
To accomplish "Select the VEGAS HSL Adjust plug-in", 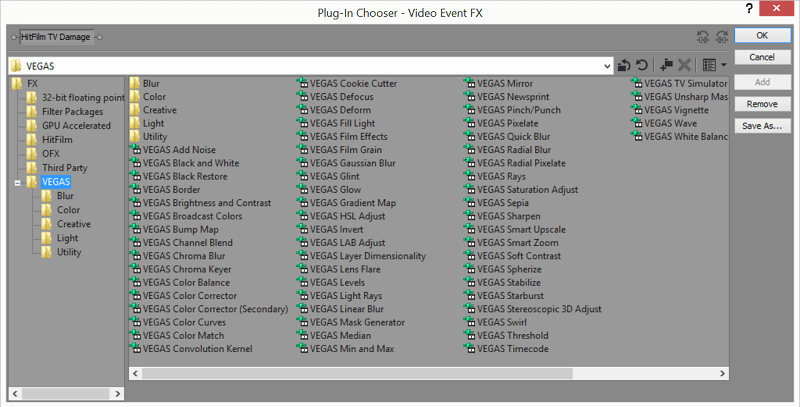I will pyautogui.click(x=341, y=216).
